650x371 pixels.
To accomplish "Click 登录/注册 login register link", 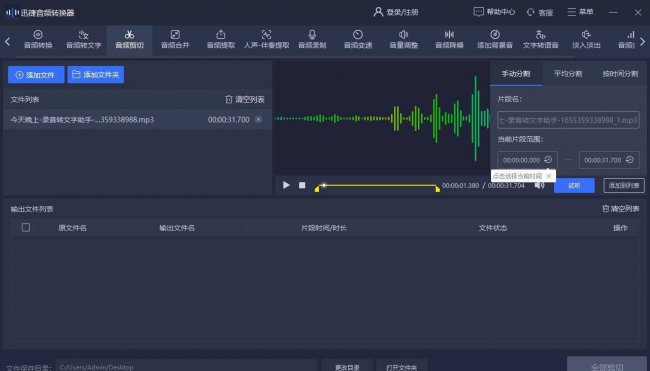I will 396,12.
